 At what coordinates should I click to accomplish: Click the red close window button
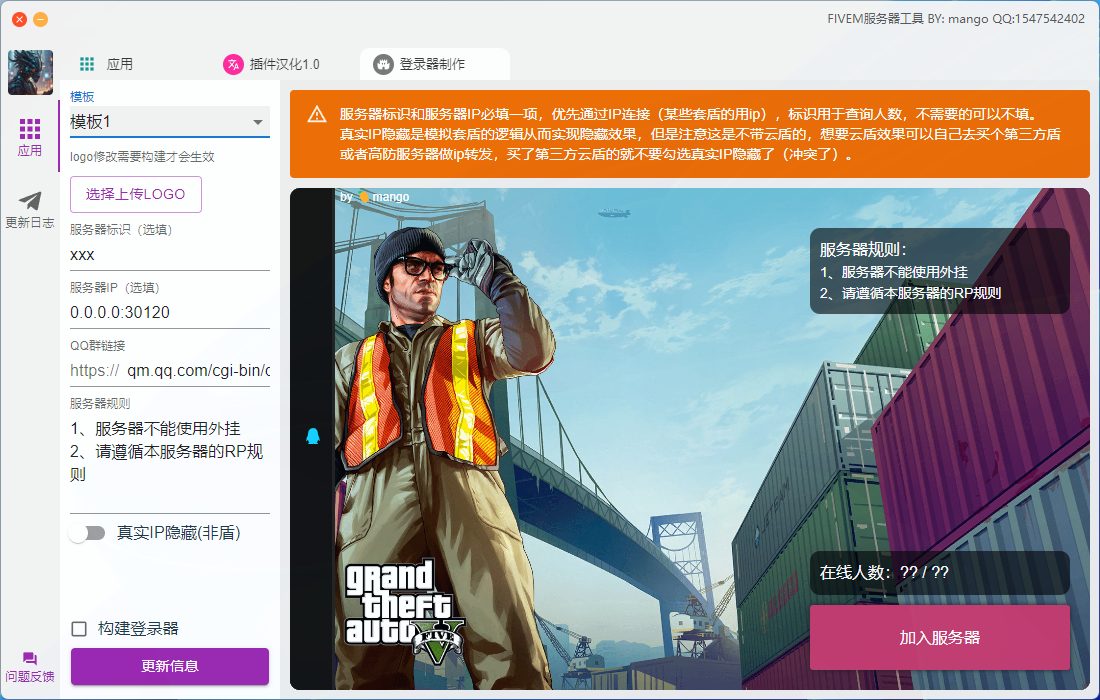point(20,20)
